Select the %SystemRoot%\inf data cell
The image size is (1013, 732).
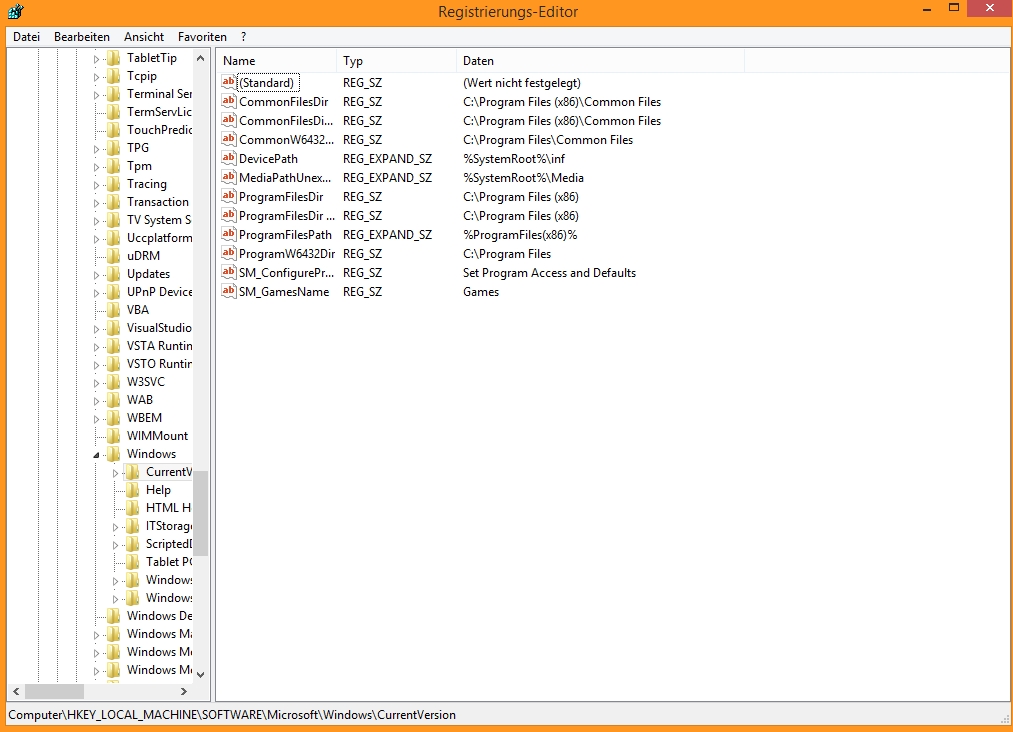[x=514, y=159]
